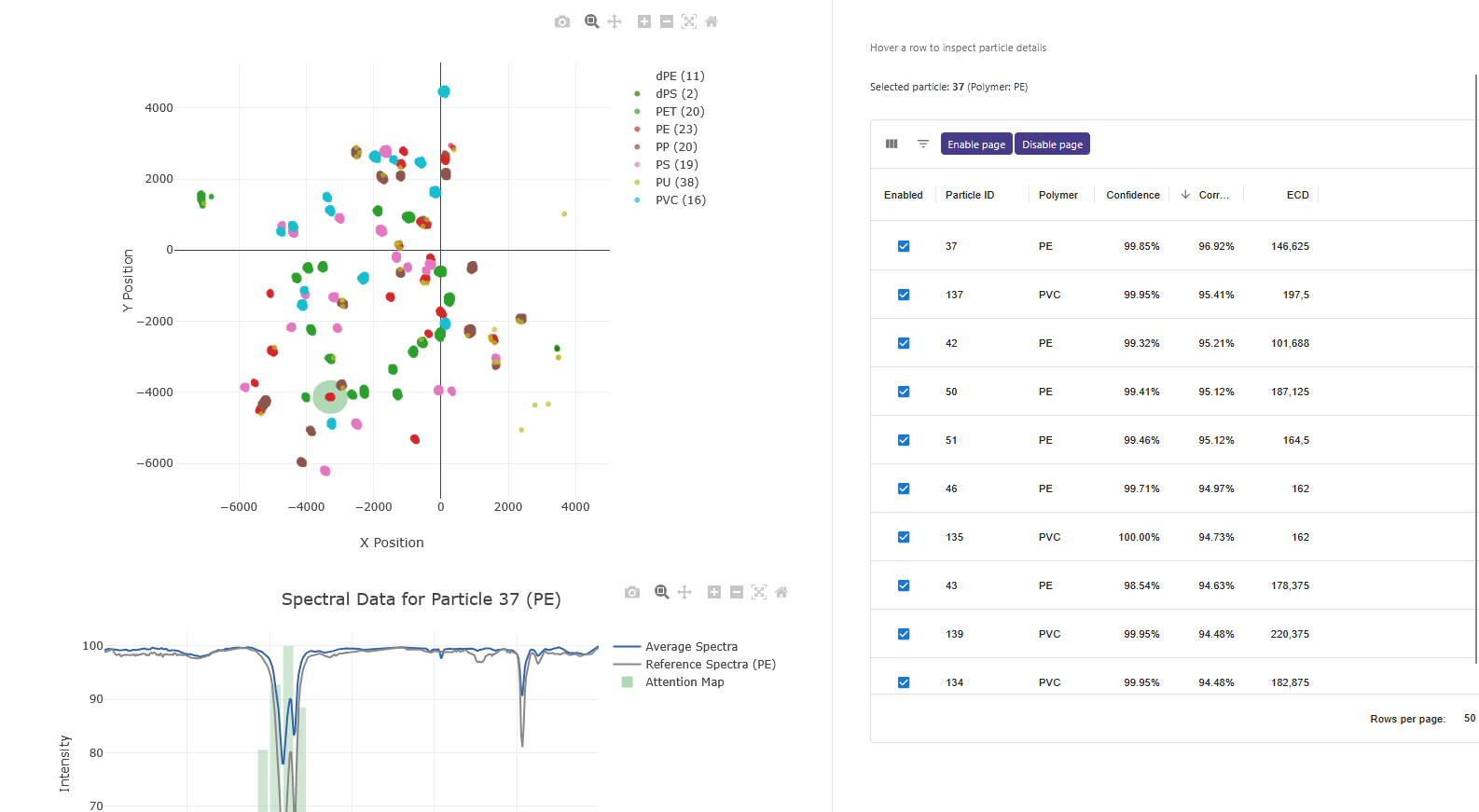Click the Disable page button
The height and width of the screenshot is (812, 1479).
1052,145
